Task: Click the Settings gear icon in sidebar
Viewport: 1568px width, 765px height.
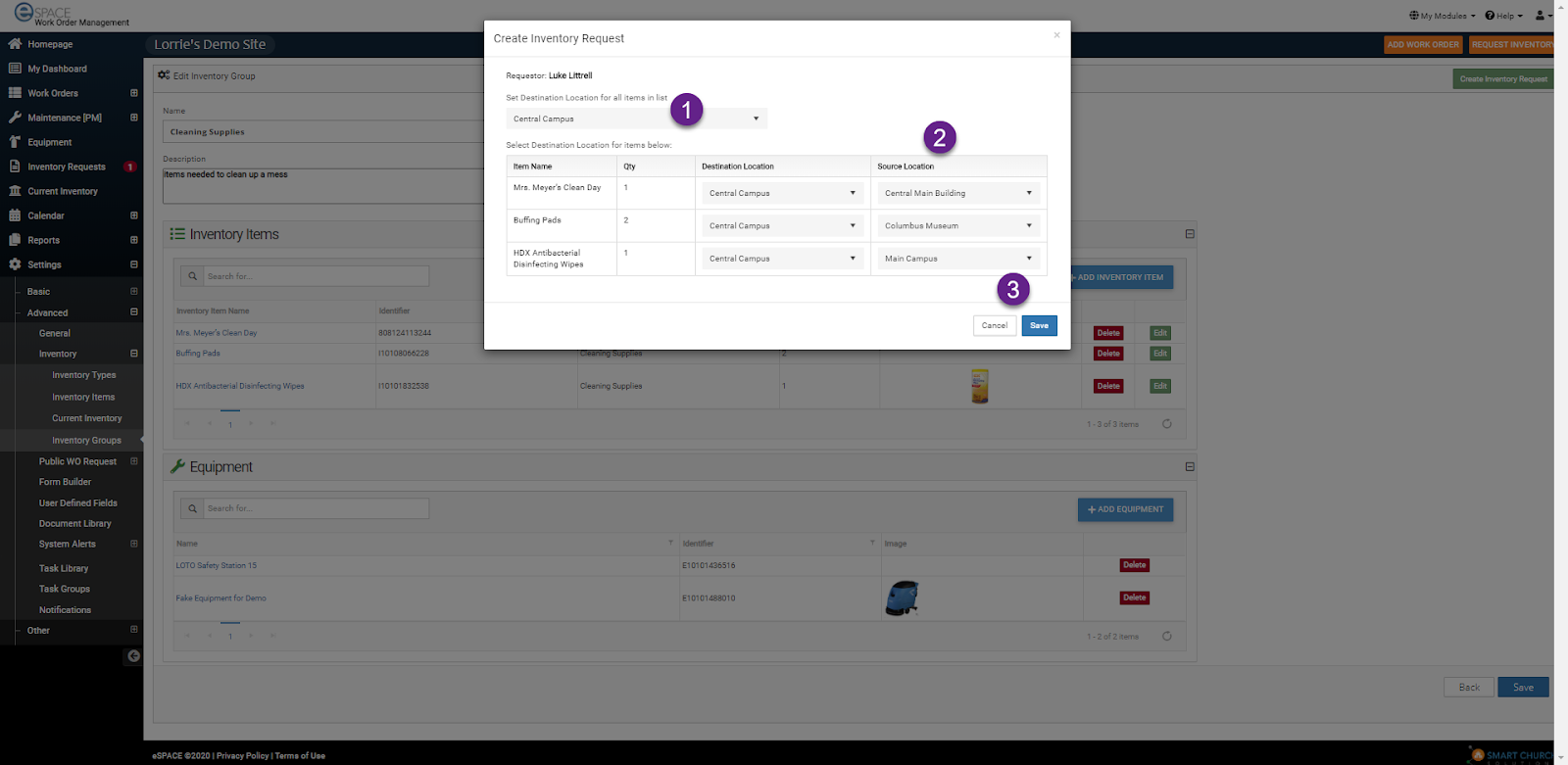Action: tap(15, 264)
